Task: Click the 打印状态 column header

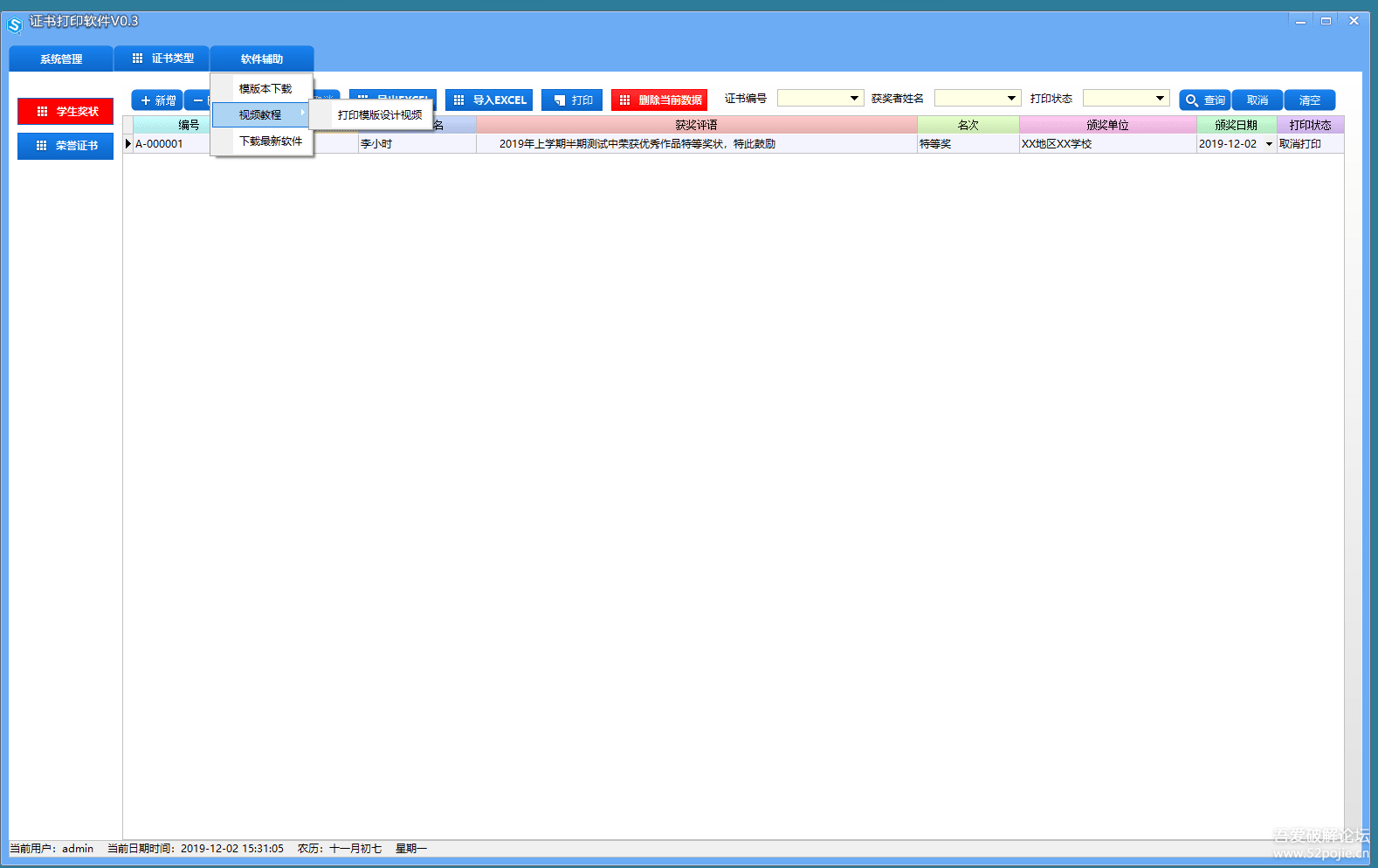Action: 1311,125
